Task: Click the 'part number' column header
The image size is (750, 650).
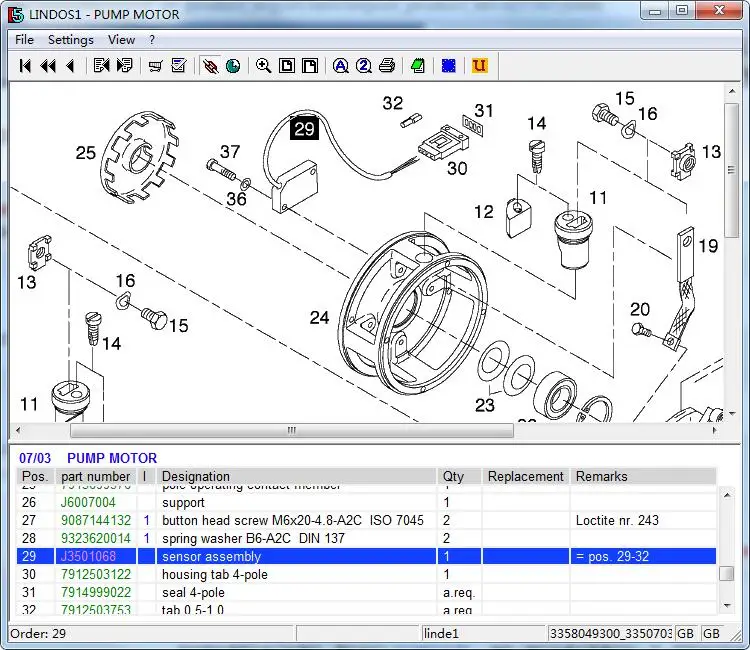Action: click(96, 476)
